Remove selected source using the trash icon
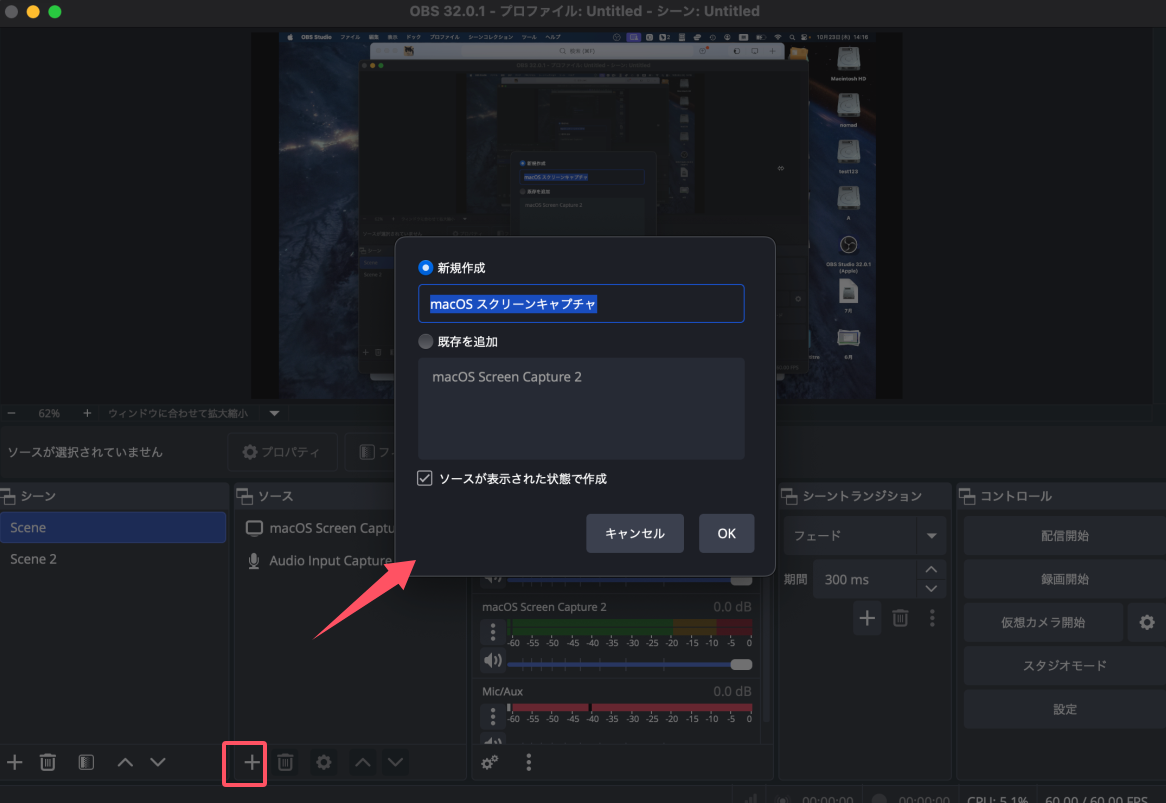Image resolution: width=1166 pixels, height=803 pixels. click(285, 761)
